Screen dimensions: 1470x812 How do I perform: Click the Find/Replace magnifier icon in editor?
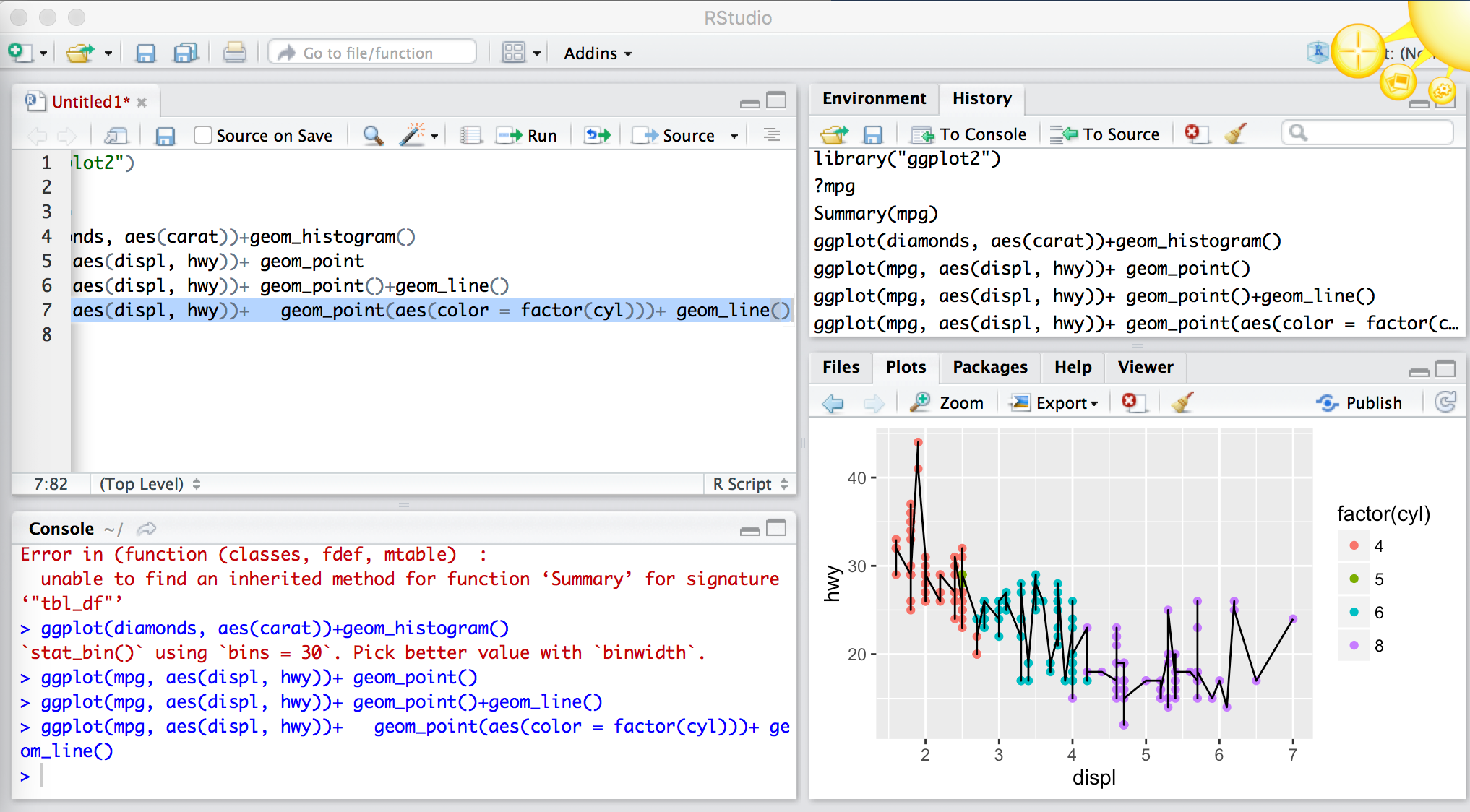coord(373,136)
